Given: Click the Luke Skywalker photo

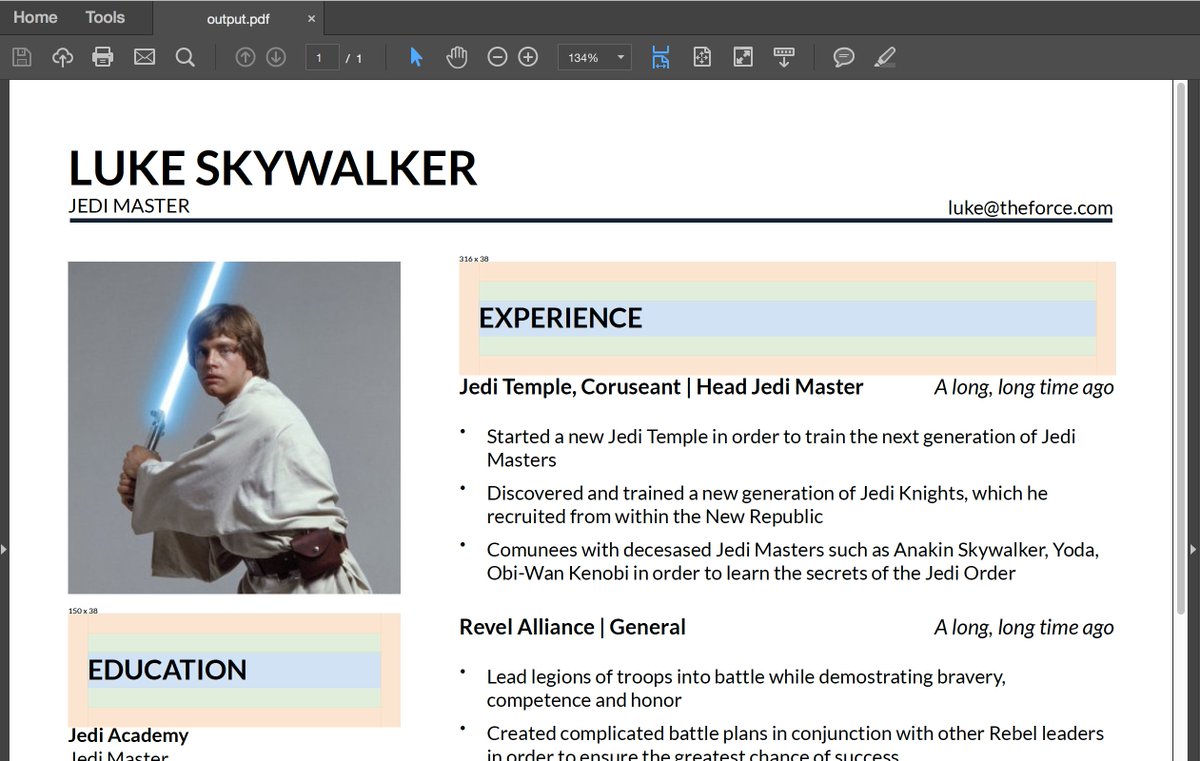Looking at the screenshot, I should (234, 428).
